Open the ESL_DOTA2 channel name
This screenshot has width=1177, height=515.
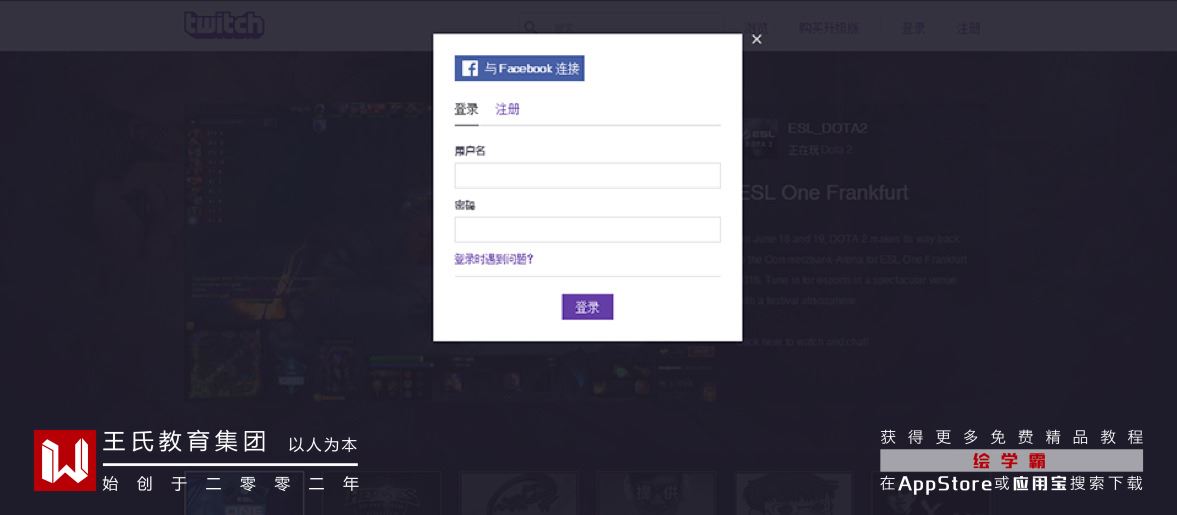coord(827,128)
